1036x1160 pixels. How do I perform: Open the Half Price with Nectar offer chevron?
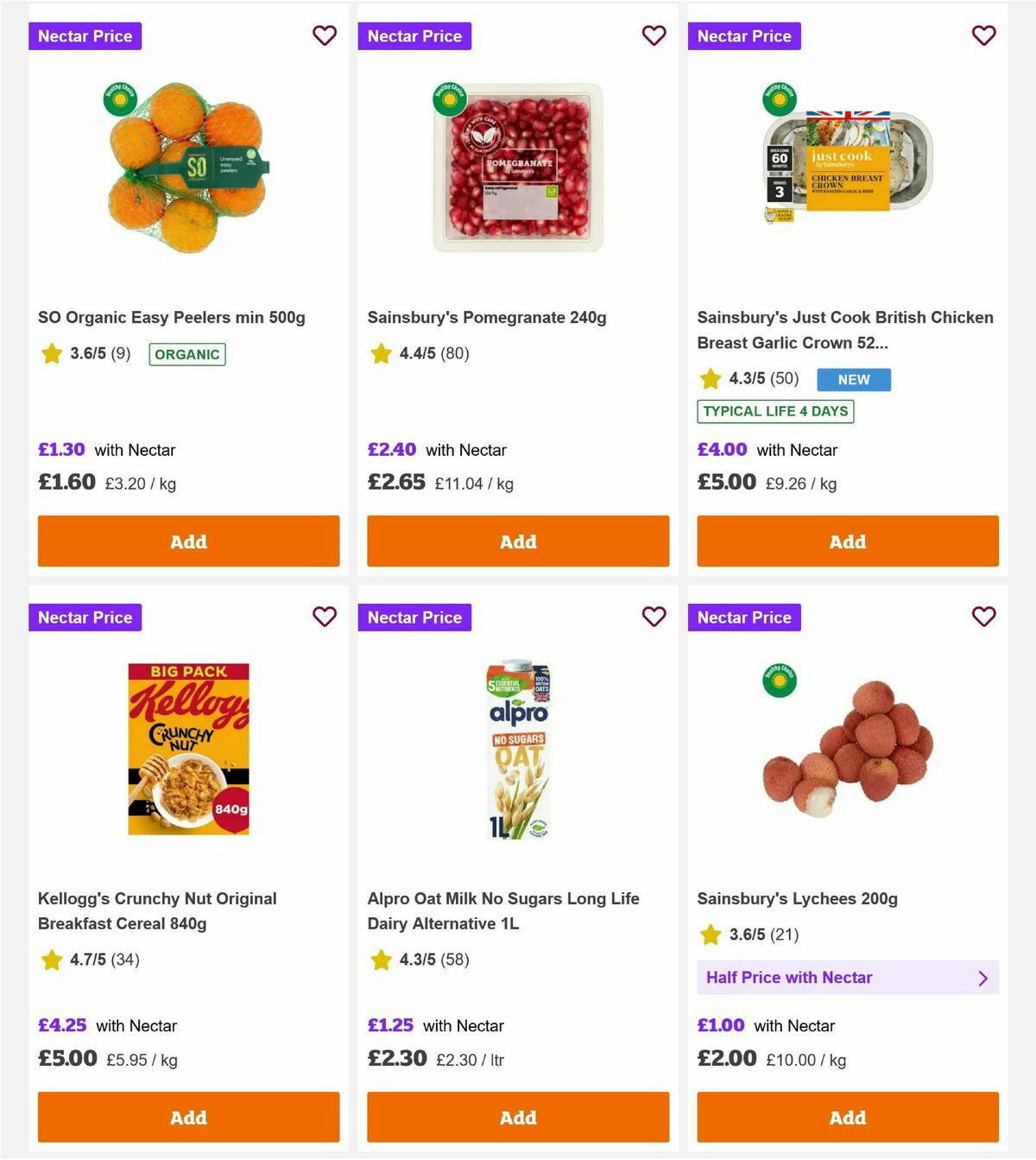[982, 978]
